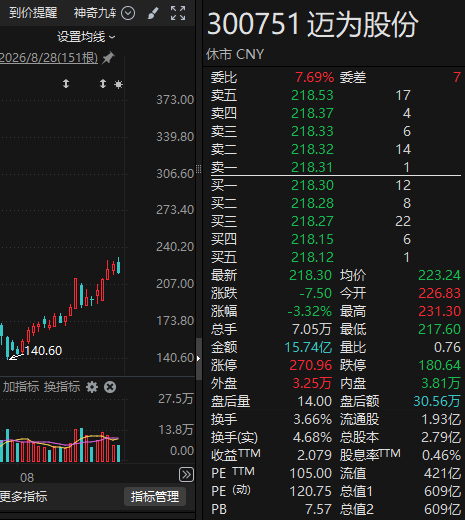Click the 量比 value 0.76
Screen dimensions: 465x520
coord(447,347)
